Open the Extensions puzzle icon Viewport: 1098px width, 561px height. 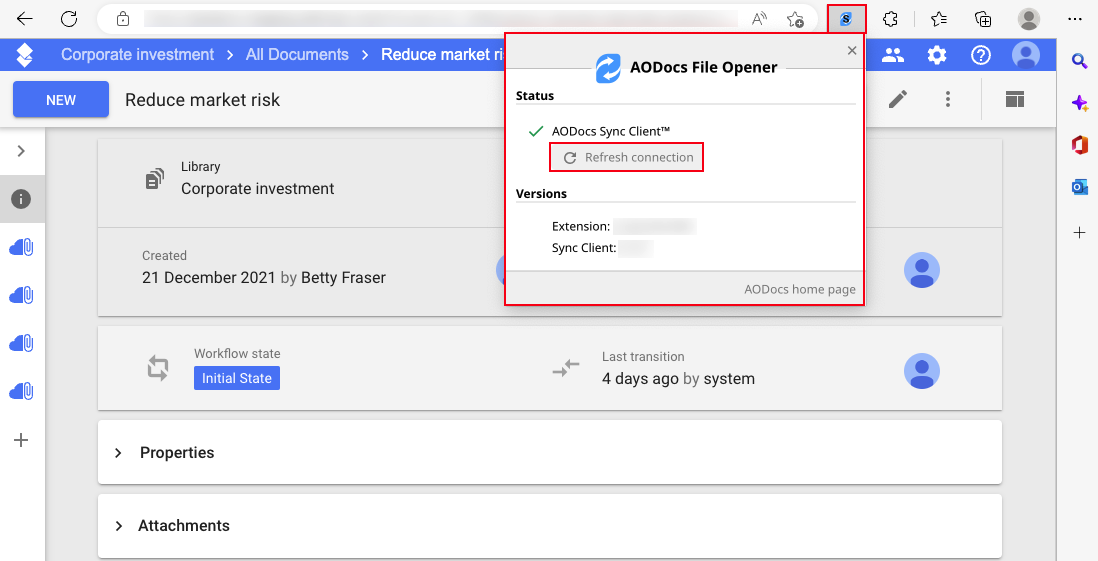point(891,19)
